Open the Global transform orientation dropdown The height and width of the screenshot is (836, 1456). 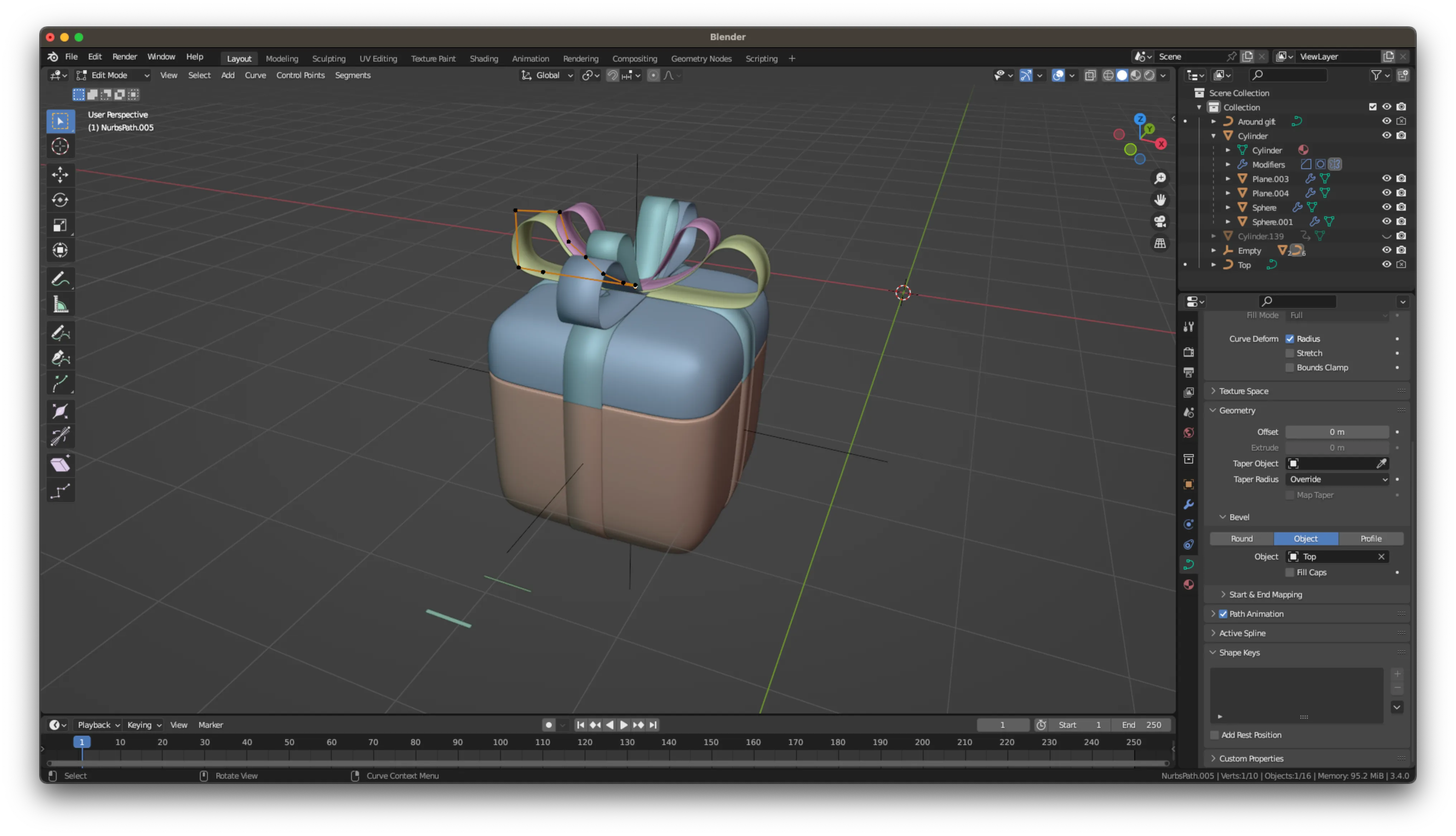click(x=547, y=75)
